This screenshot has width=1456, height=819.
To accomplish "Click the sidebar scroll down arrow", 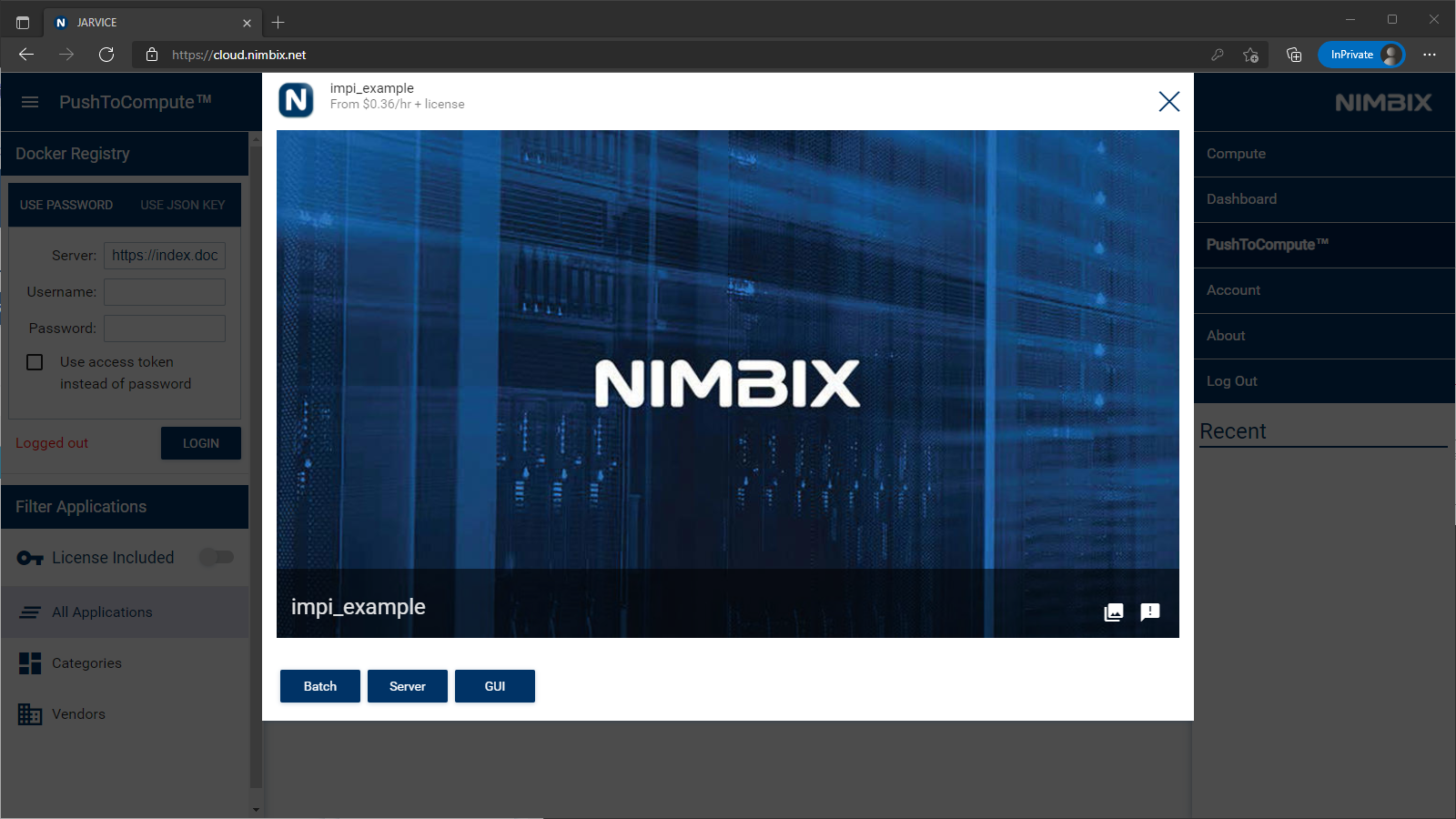I will (256, 809).
